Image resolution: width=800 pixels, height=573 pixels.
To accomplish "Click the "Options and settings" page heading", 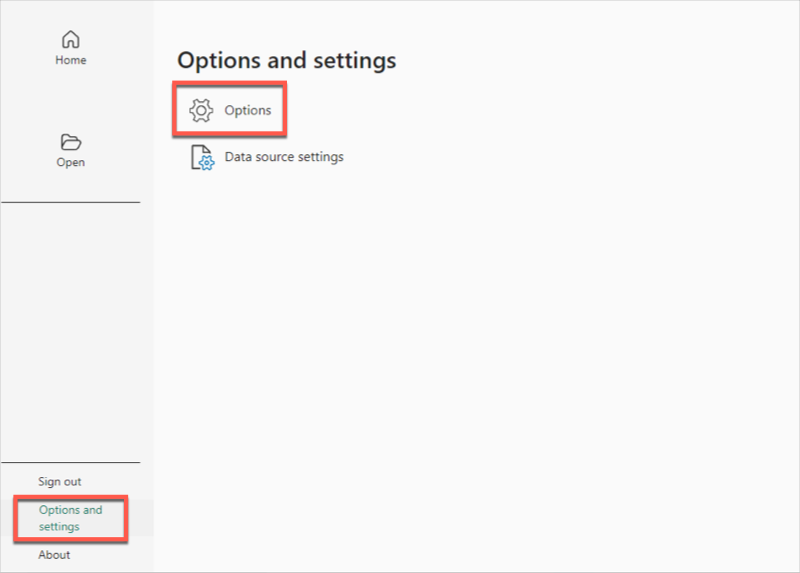I will pos(286,60).
